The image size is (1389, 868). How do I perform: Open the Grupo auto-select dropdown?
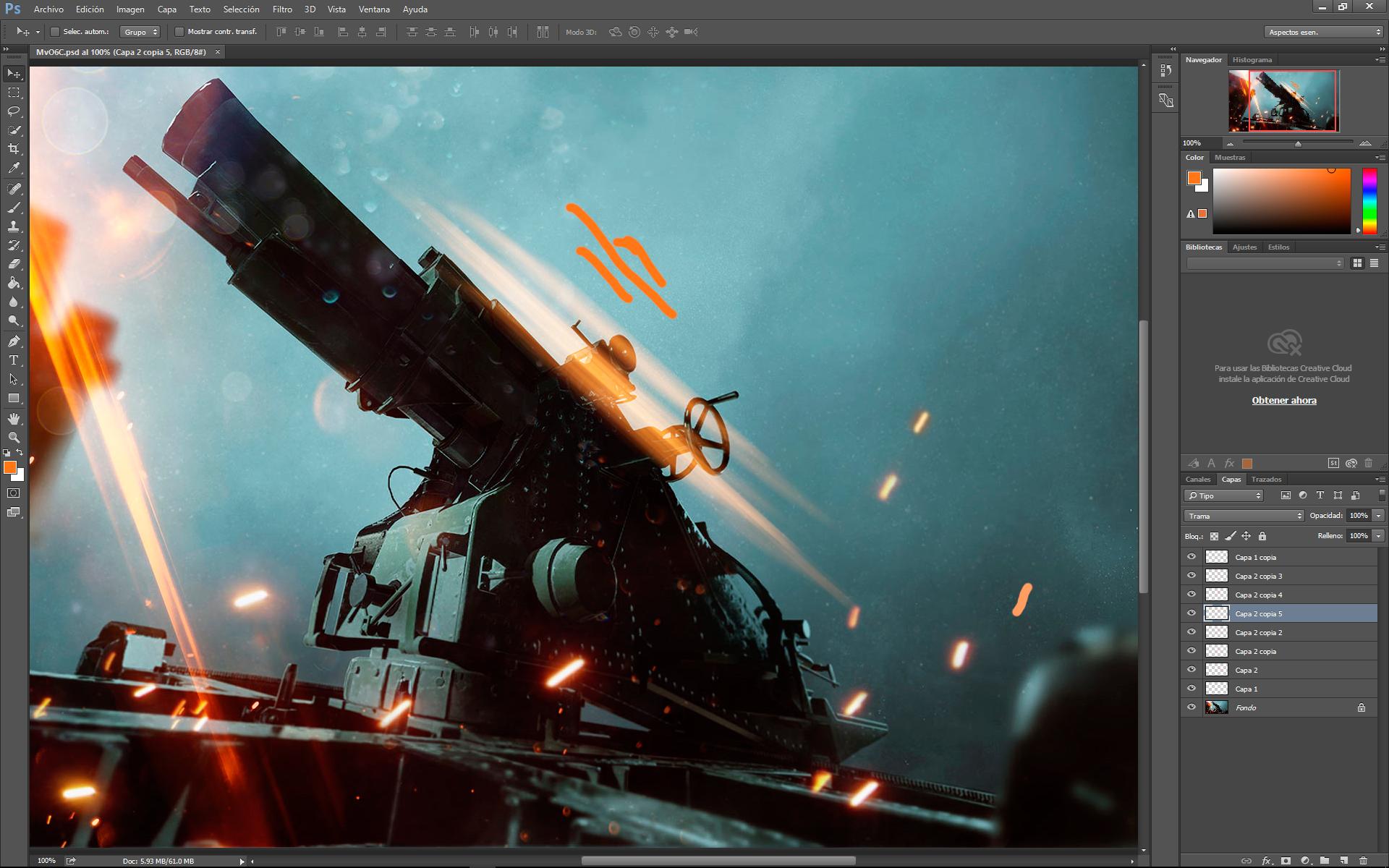click(140, 32)
